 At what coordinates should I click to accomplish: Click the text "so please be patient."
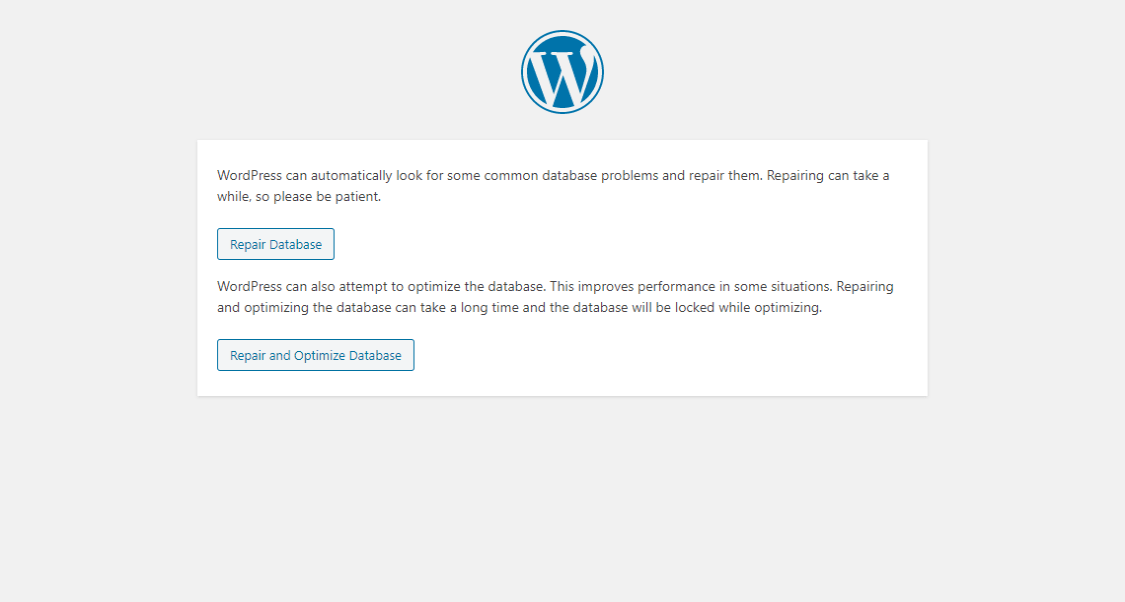[x=318, y=197]
